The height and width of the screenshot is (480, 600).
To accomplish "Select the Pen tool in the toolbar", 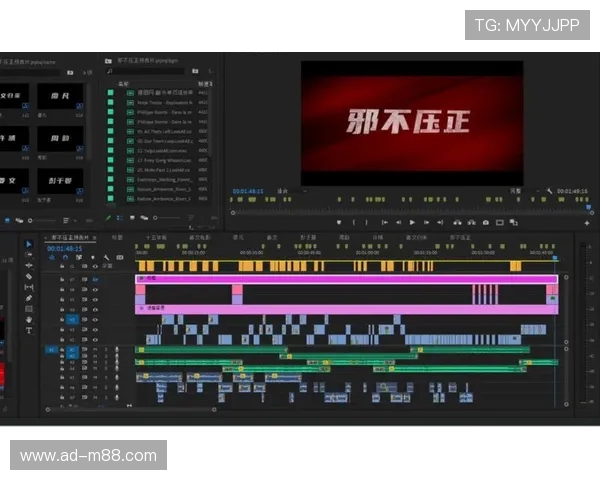I will click(28, 298).
